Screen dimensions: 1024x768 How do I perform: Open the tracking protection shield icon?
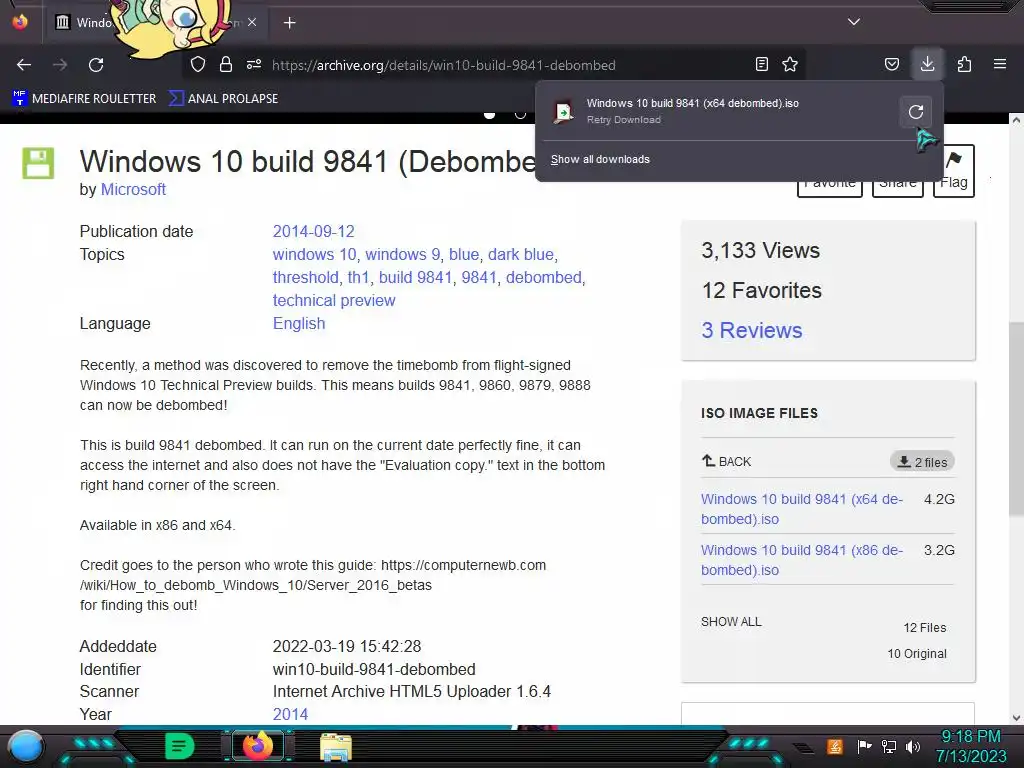(198, 64)
